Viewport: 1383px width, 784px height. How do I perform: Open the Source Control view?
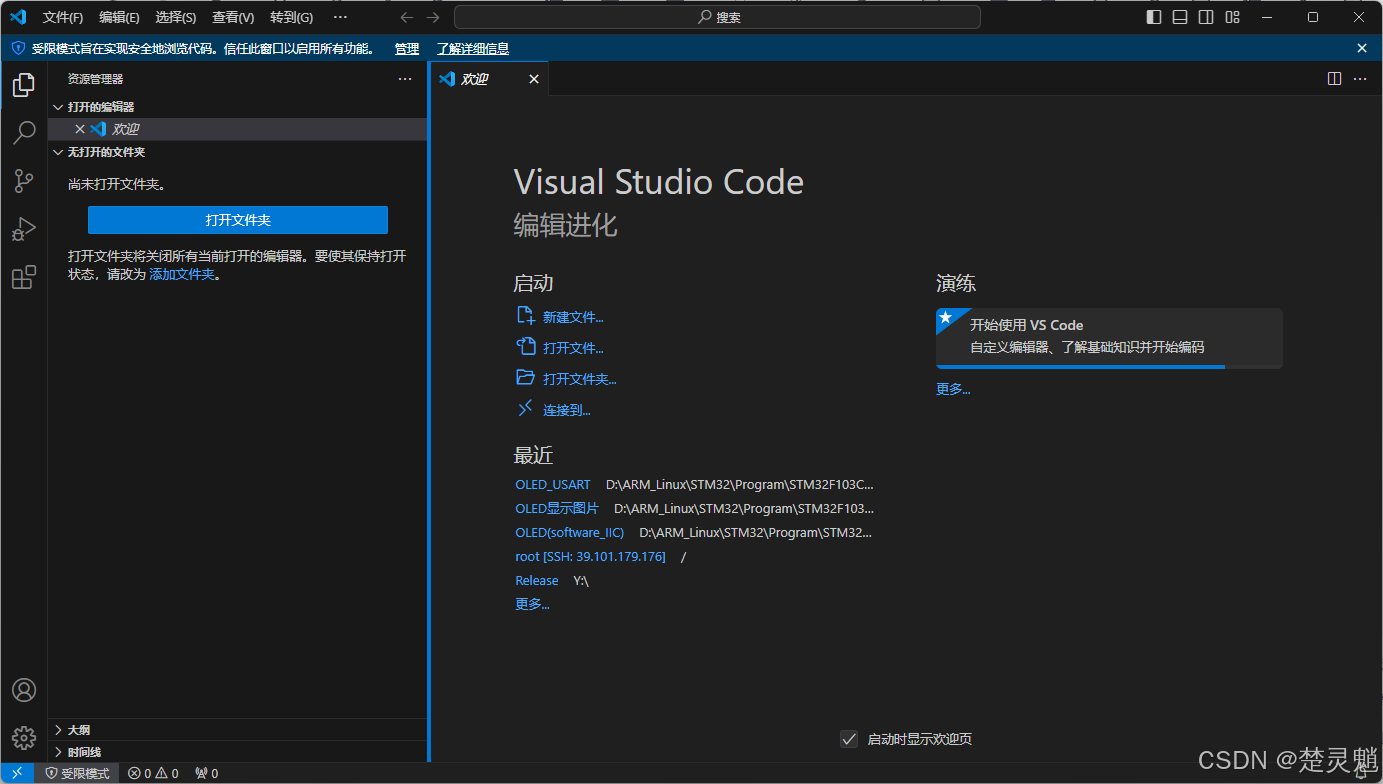[24, 181]
